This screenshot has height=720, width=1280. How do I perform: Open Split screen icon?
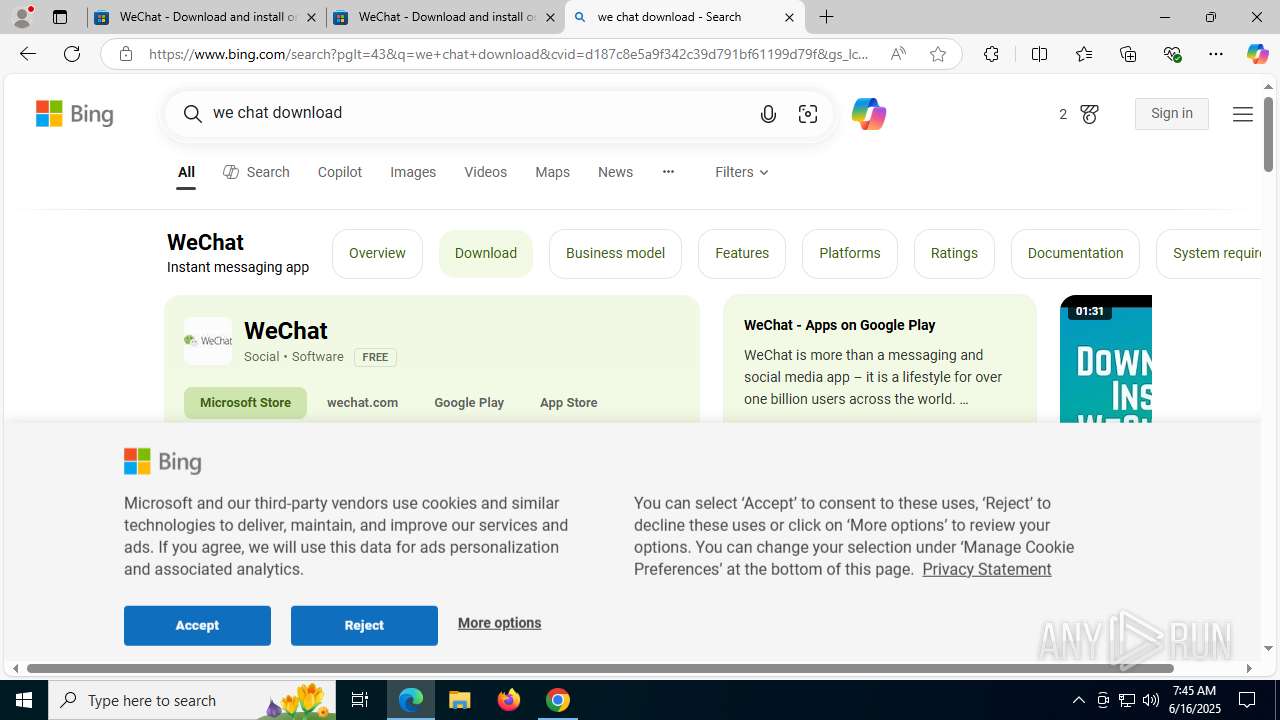[x=1039, y=54]
